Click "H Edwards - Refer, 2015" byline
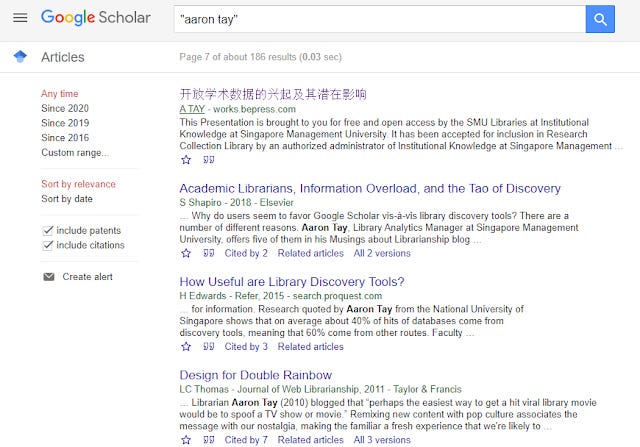The height and width of the screenshot is (447, 640). [232, 296]
